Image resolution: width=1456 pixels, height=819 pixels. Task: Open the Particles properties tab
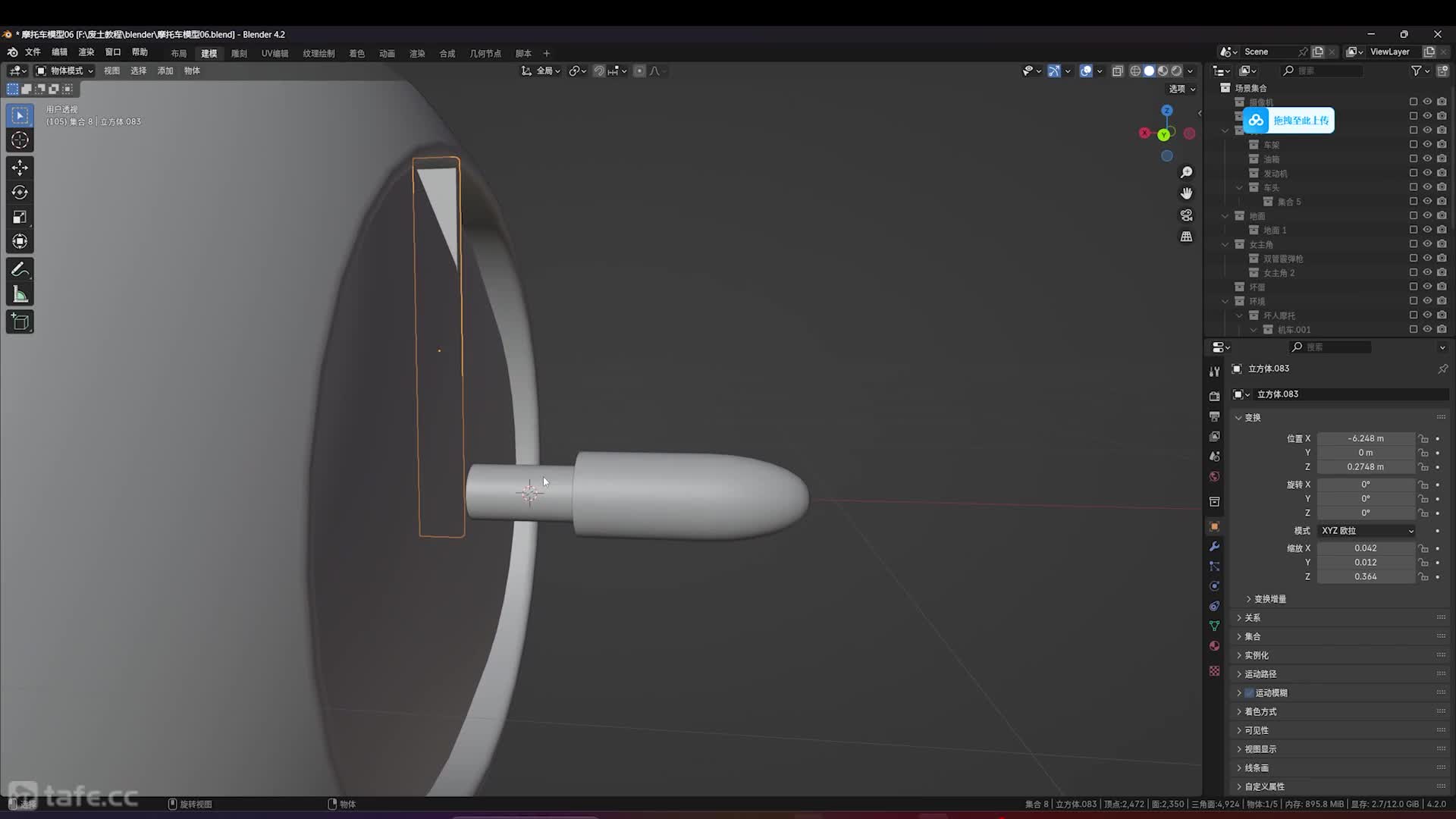click(x=1214, y=566)
